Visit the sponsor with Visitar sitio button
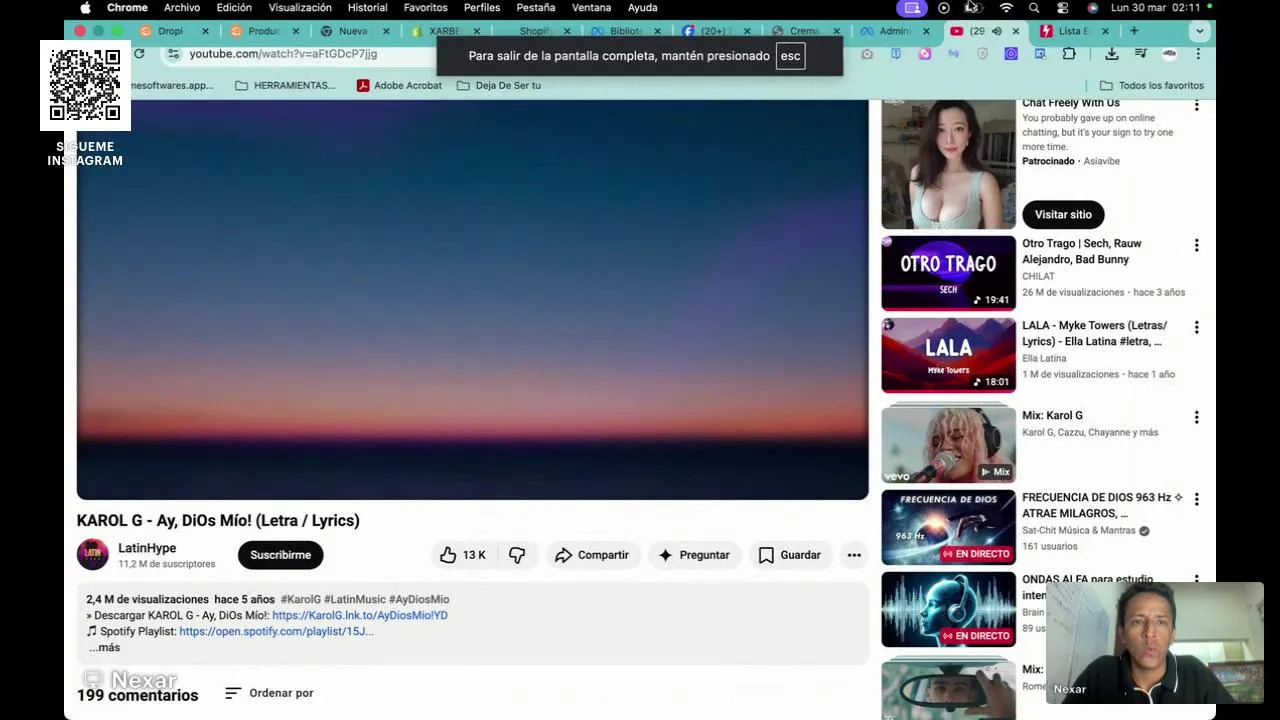The image size is (1280, 720). [1063, 214]
